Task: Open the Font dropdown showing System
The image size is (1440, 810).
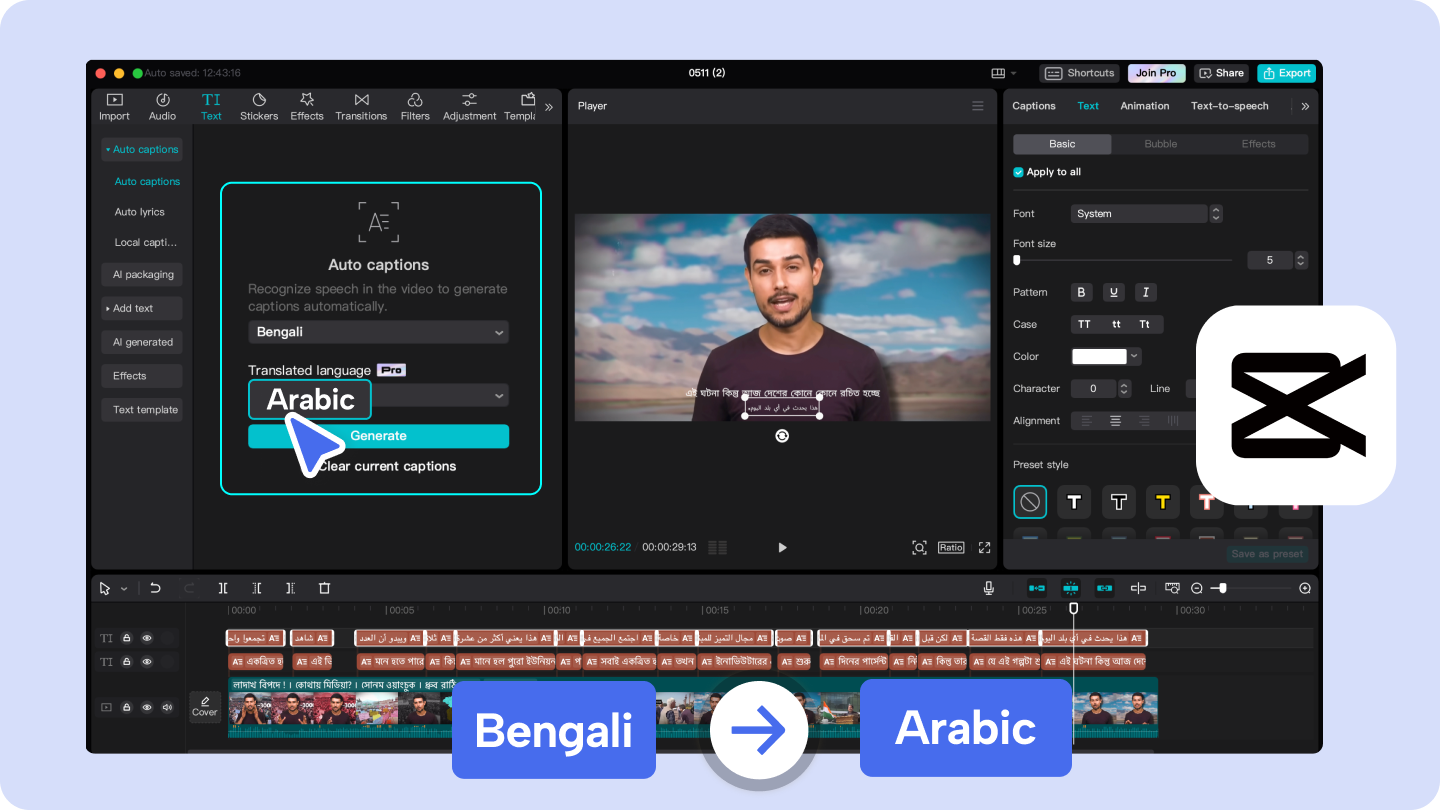Action: [x=1140, y=213]
